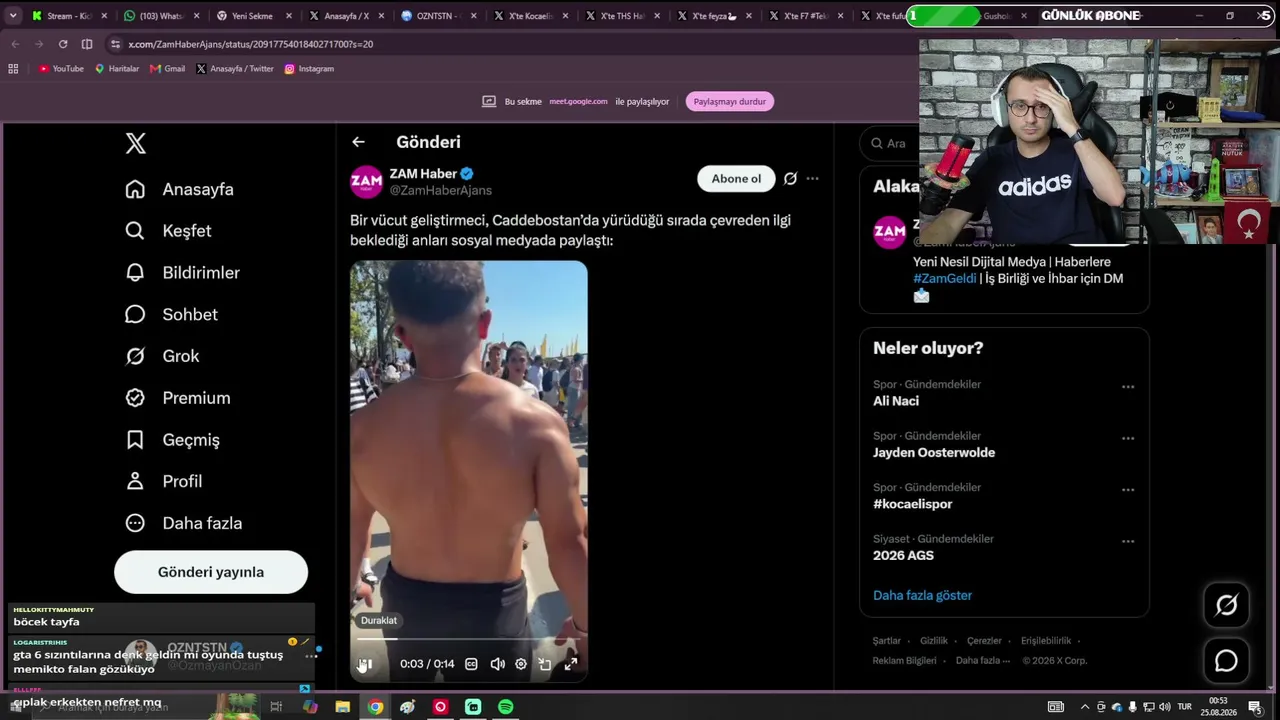1280x720 pixels.
Task: Open Keşfet search page
Action: click(168, 231)
